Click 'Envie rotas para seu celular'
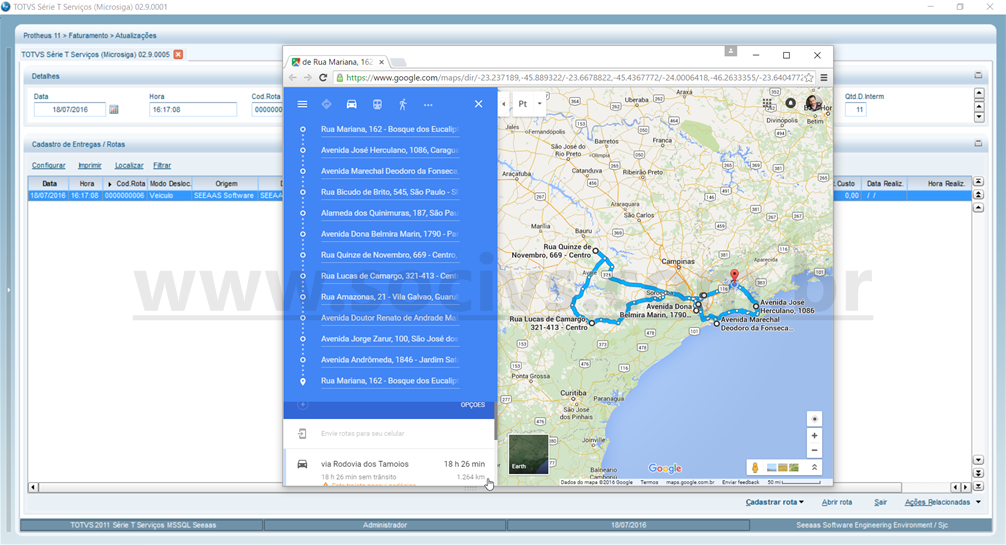Screen dimensions: 1006x545 362,434
